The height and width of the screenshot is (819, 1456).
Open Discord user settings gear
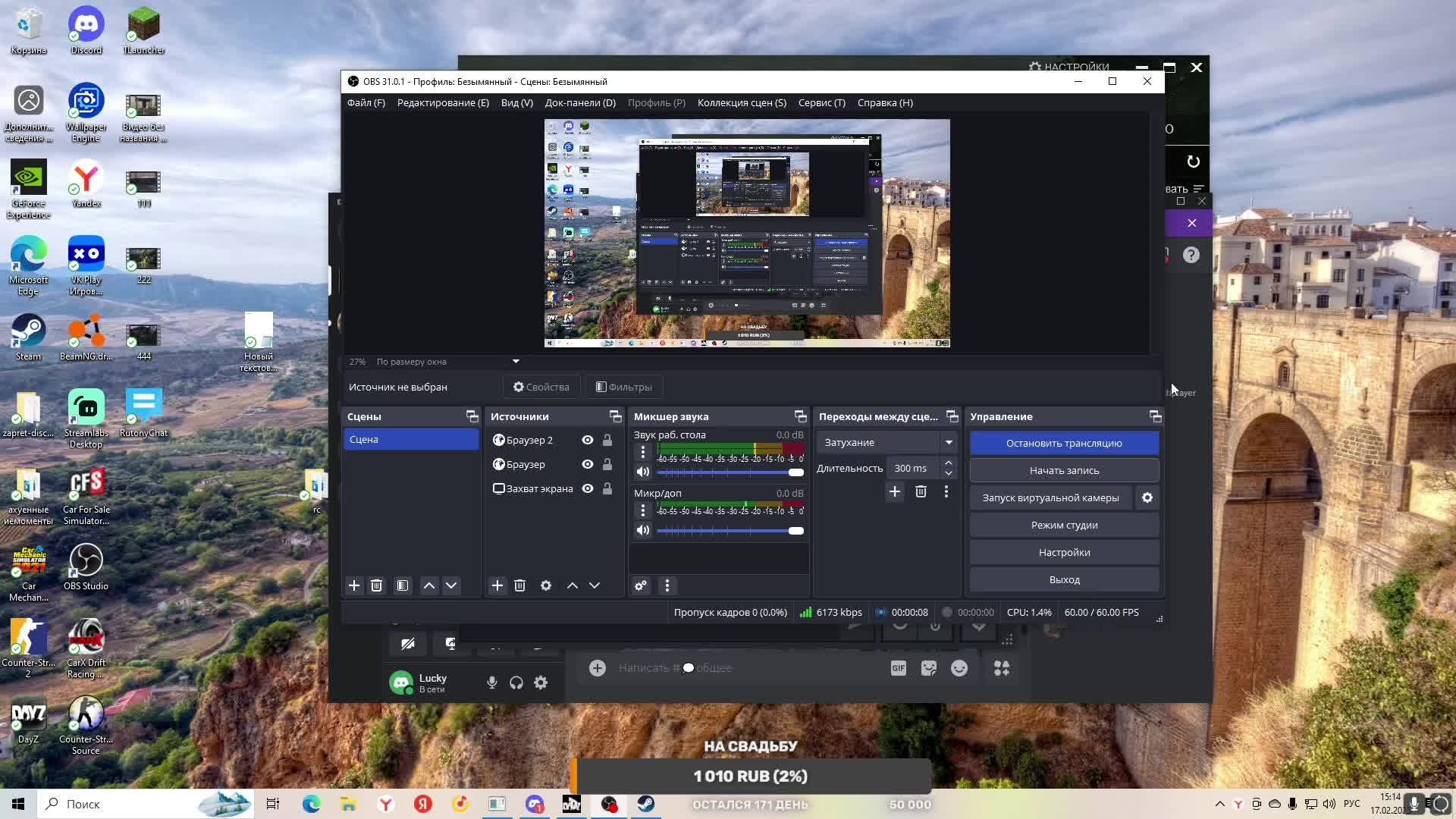point(541,682)
